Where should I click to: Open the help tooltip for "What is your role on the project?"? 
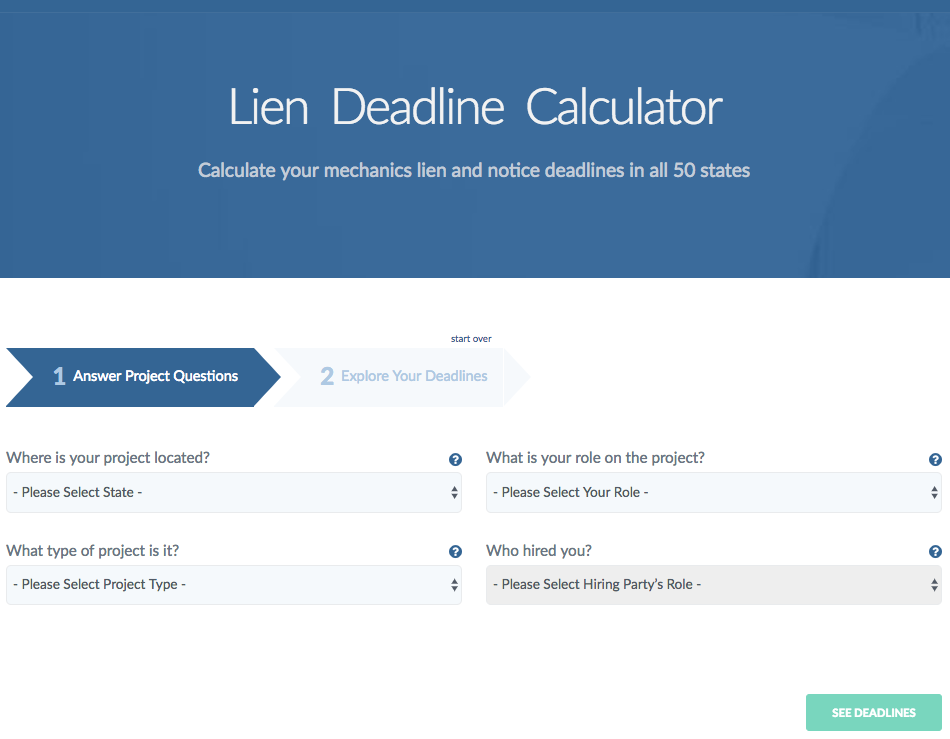pyautogui.click(x=935, y=459)
